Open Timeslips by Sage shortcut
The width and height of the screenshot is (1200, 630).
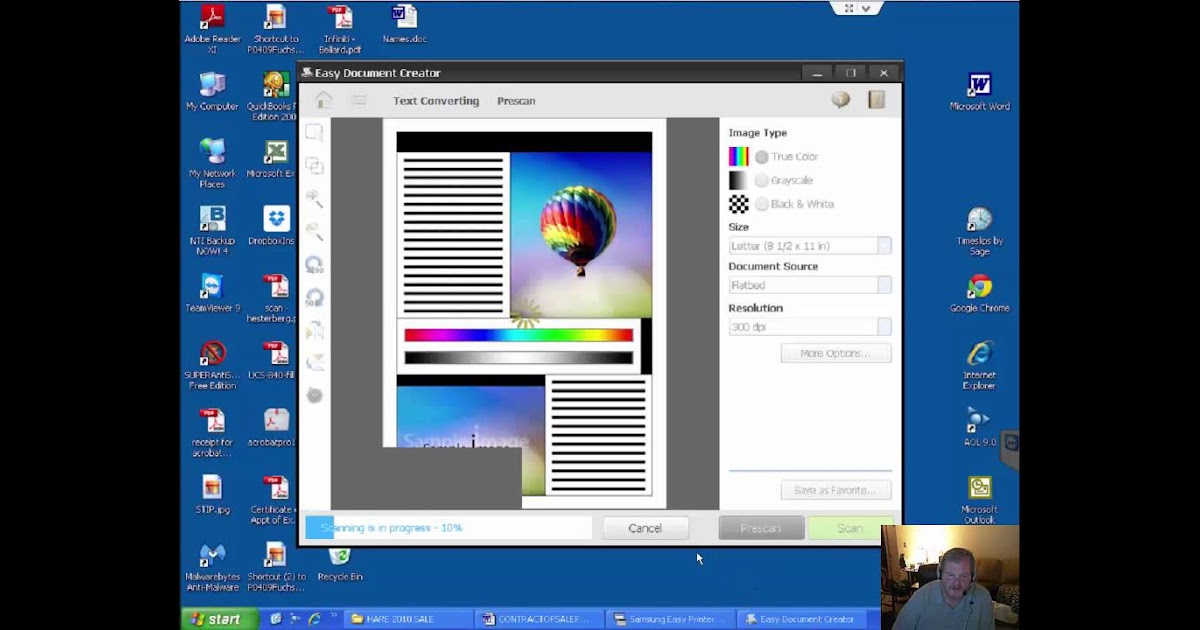coord(979,231)
